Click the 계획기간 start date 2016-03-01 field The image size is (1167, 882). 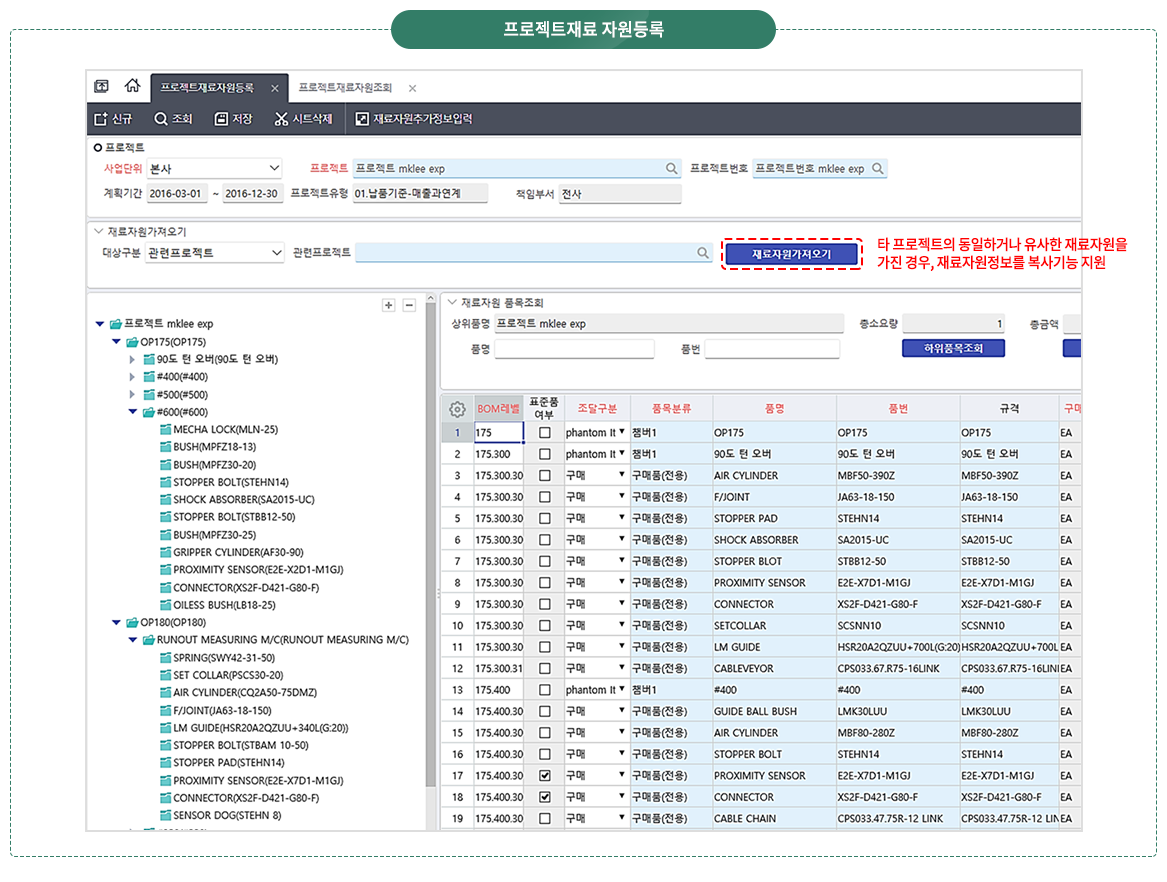[176, 194]
